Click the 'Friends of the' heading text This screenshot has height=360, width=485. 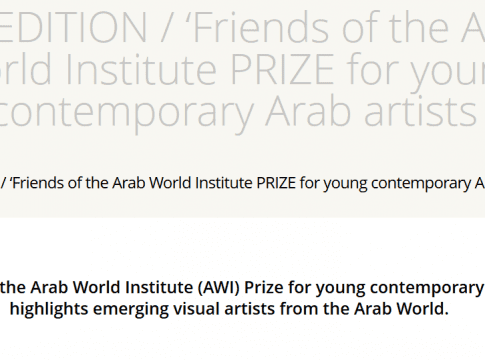(320, 28)
